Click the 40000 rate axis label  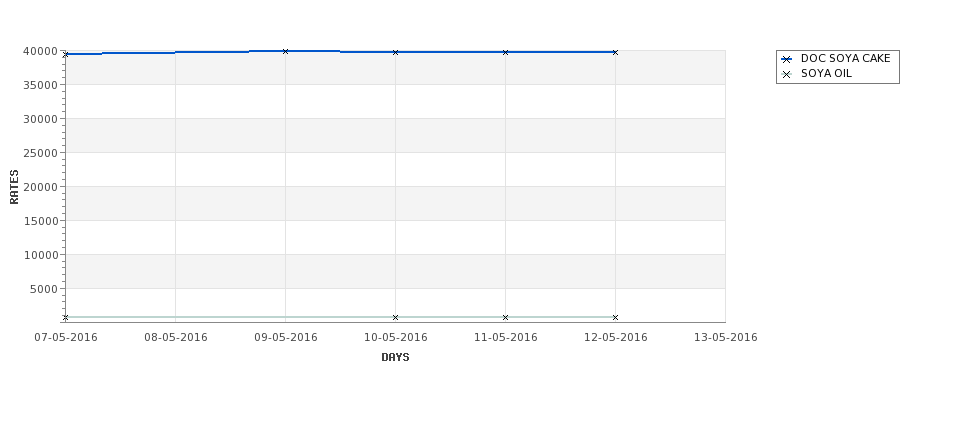tap(40, 51)
